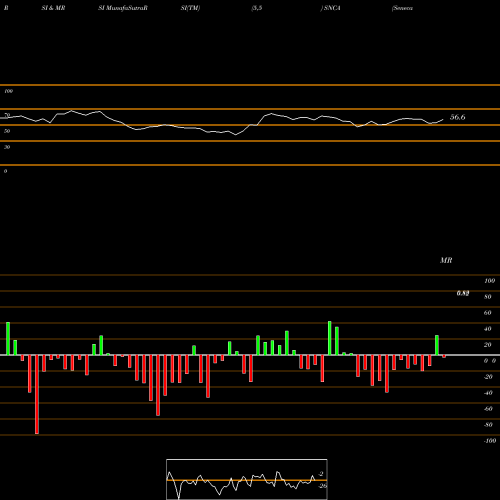
Task: Select the SNCA ticker text in the header
Action: pyautogui.click(x=332, y=8)
